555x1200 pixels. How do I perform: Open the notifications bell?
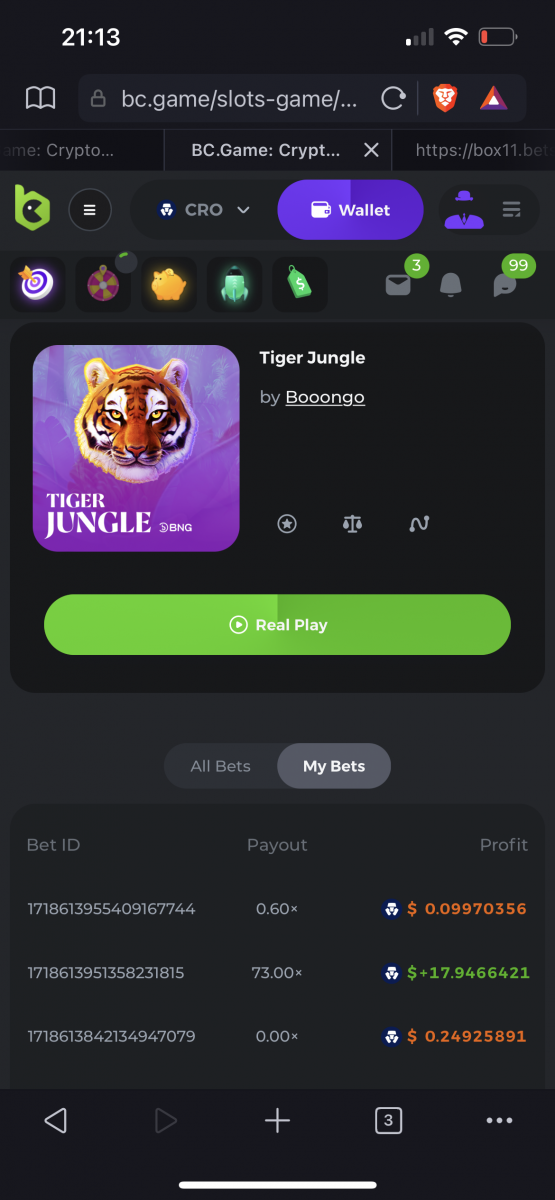coord(452,285)
